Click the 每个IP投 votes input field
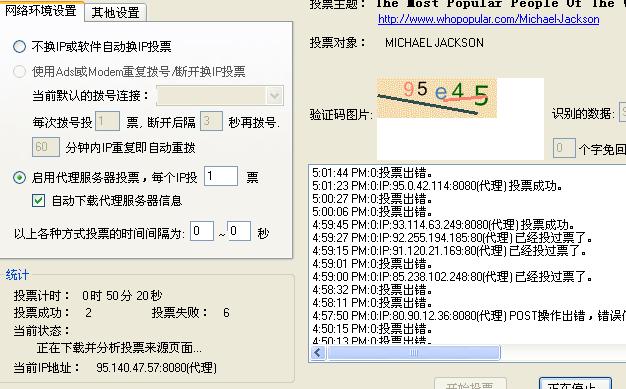 (221, 176)
